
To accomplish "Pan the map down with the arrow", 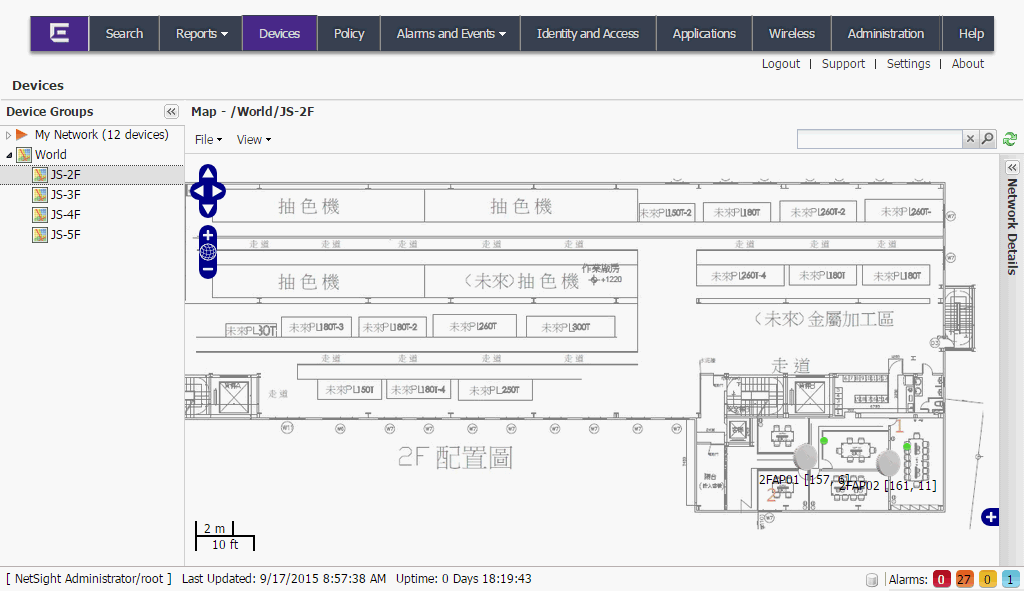I will 208,209.
